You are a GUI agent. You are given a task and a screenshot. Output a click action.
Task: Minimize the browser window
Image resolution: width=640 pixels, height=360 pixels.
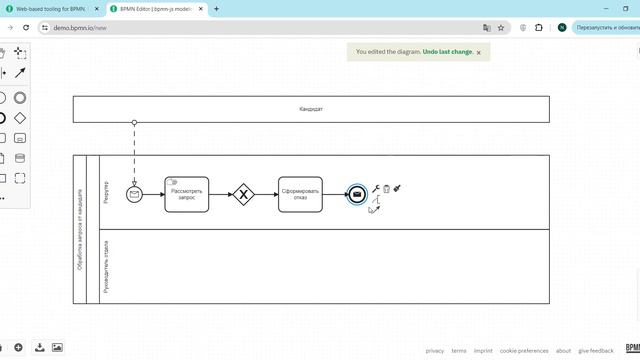[606, 9]
